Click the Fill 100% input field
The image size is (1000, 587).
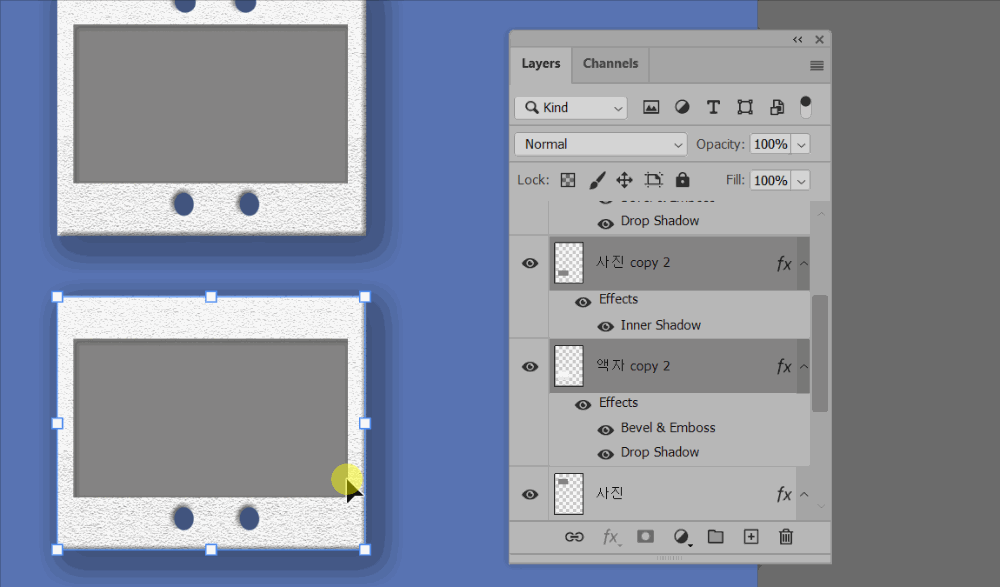pos(770,181)
